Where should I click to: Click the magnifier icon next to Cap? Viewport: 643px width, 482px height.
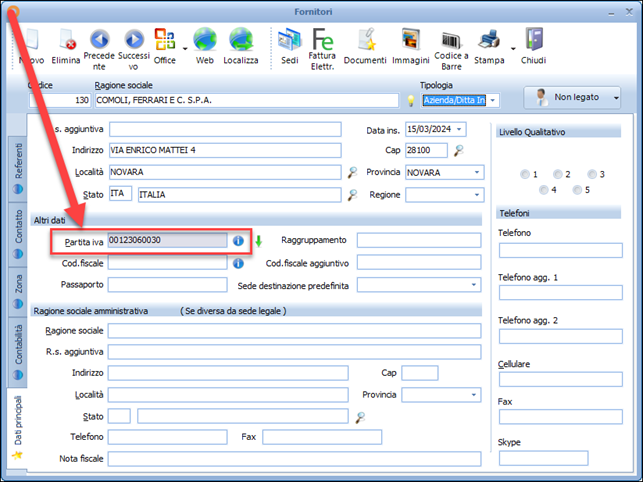(459, 151)
